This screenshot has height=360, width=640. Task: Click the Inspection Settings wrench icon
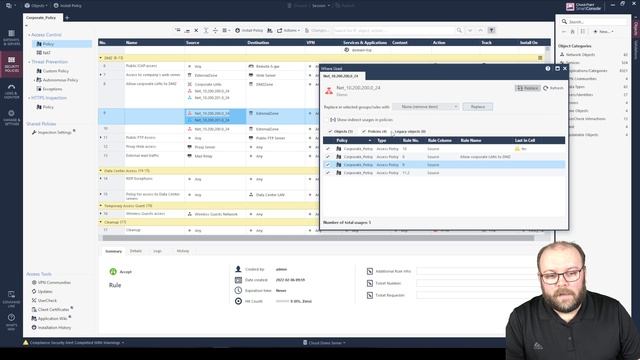click(x=34, y=132)
